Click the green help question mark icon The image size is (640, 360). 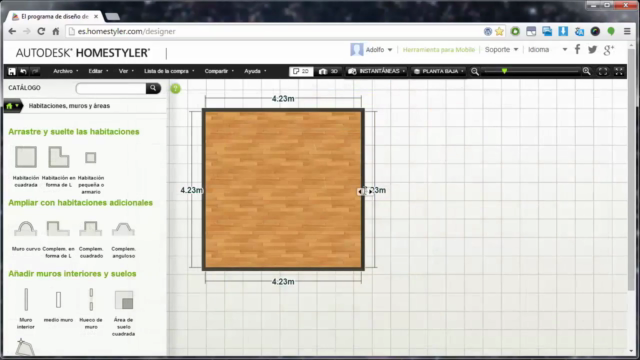pyautogui.click(x=176, y=89)
